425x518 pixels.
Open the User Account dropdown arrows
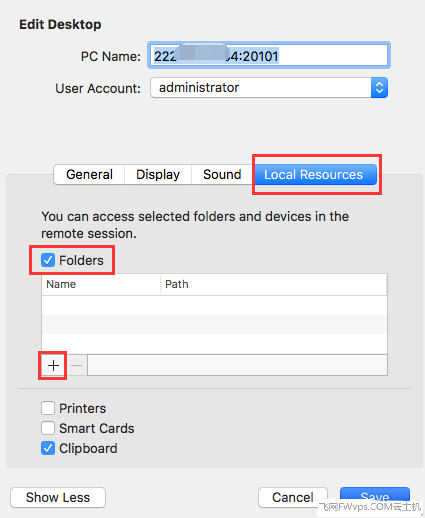point(379,88)
